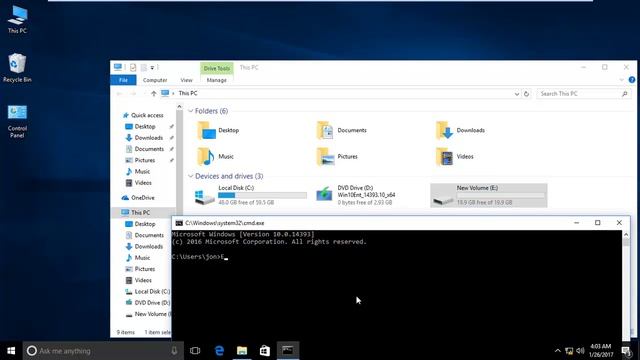Click the taskbar clock showing 4:03 AM
Screen dimensions: 640x360
coord(601,351)
